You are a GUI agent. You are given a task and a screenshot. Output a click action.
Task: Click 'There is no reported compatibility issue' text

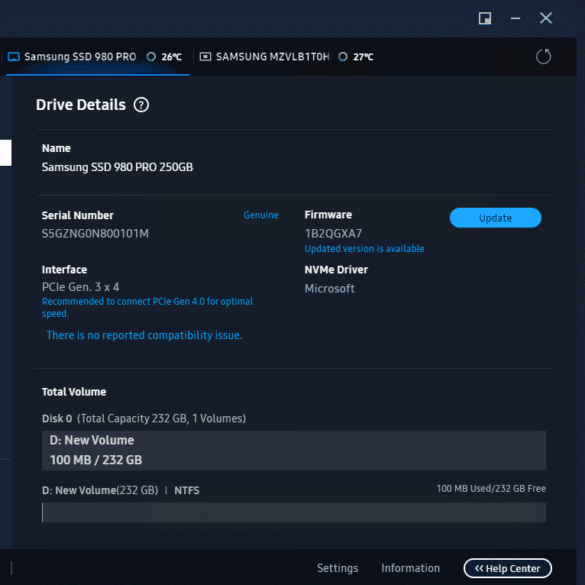point(144,335)
